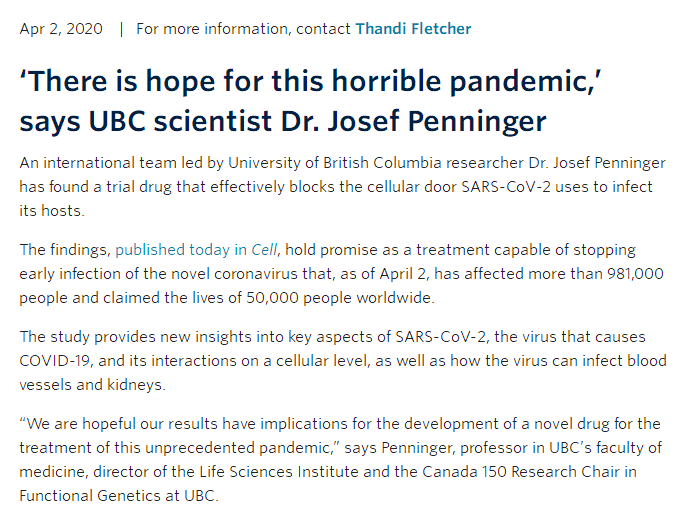
Task: Click the paragraph starting 'The study provides new insights'
Action: tap(343, 361)
